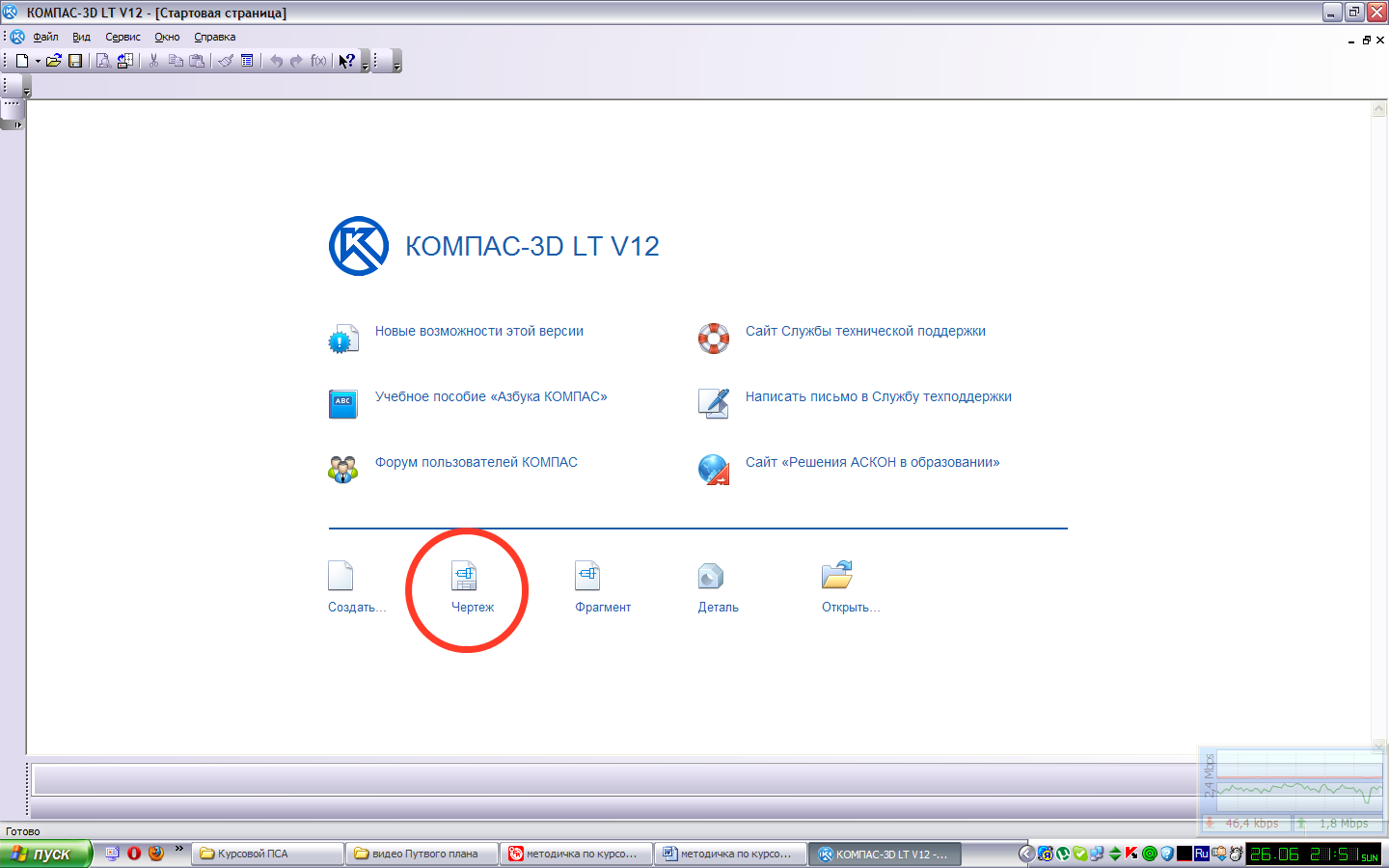The width and height of the screenshot is (1389, 868).
Task: Launch Firefox from the quick launch bar
Action: tap(155, 854)
